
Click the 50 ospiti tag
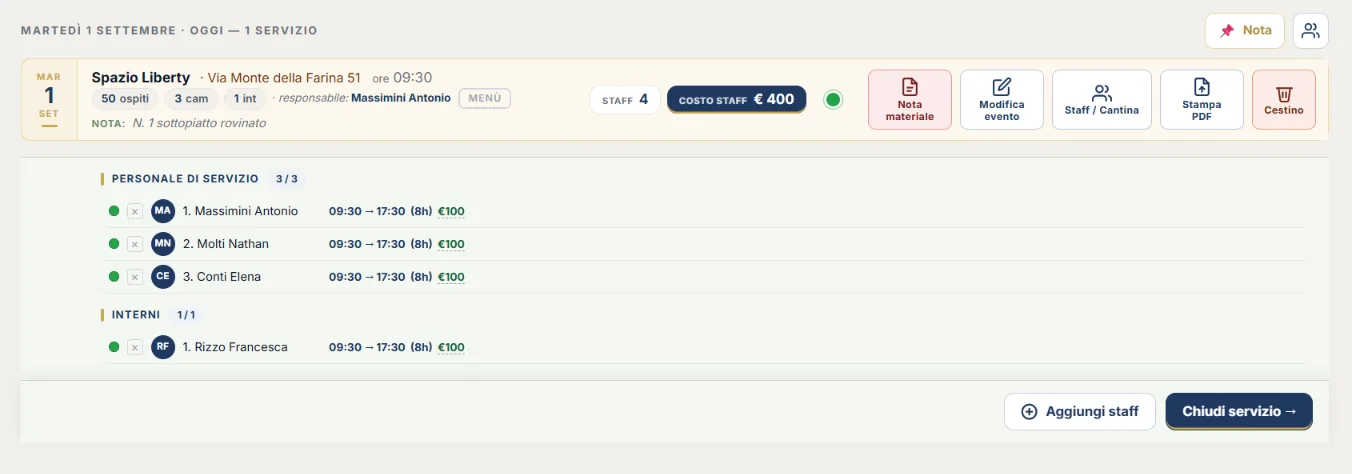[125, 98]
